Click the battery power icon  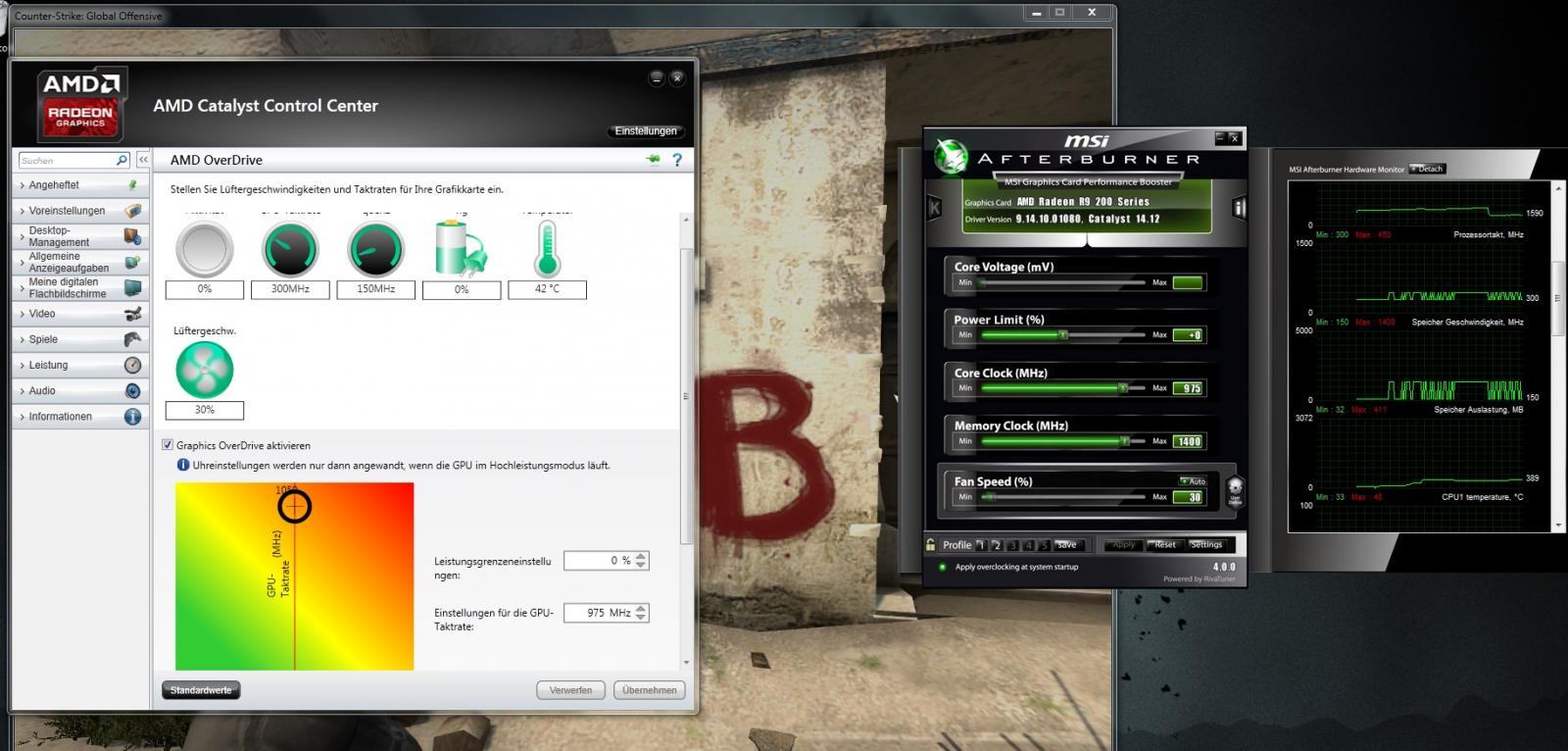(461, 249)
